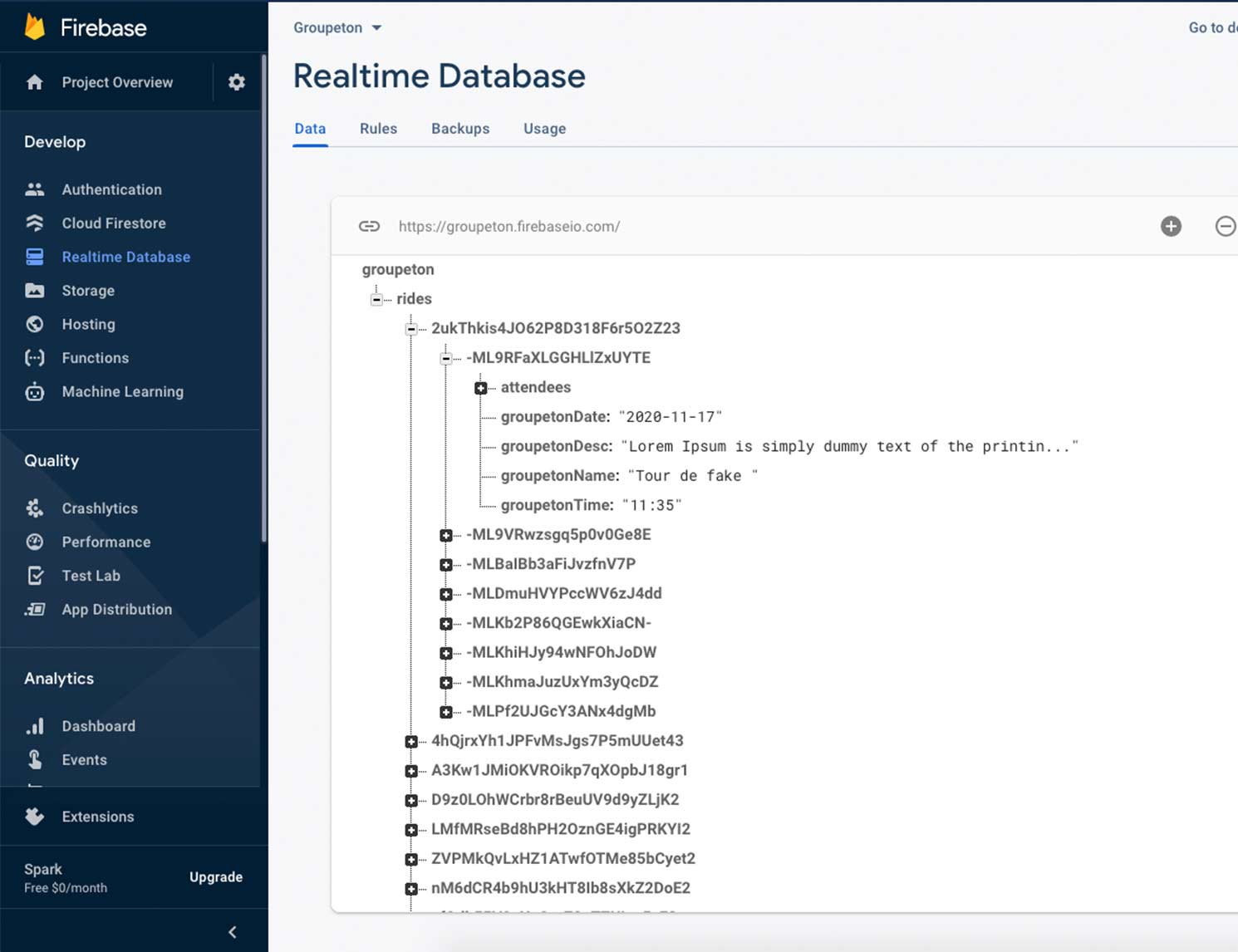Switch to the Data tab
1238x952 pixels.
point(310,129)
